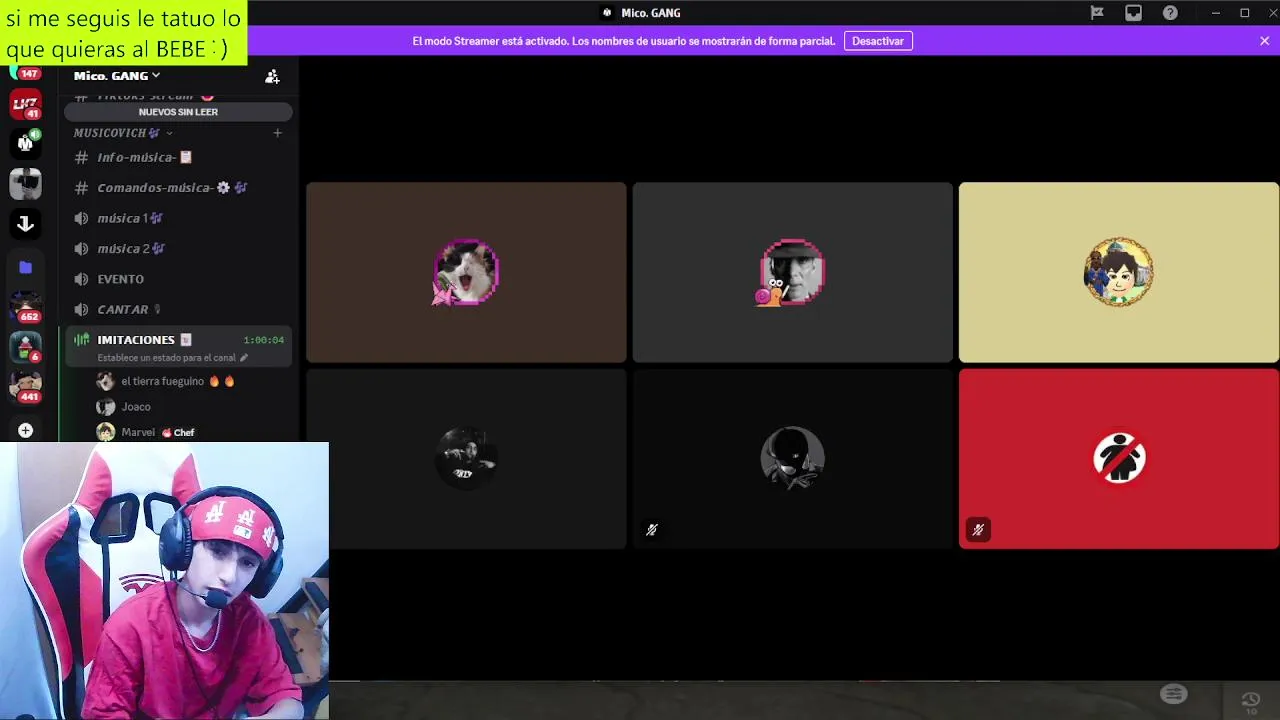
Task: Select the cat avatar participant tile
Action: click(466, 272)
